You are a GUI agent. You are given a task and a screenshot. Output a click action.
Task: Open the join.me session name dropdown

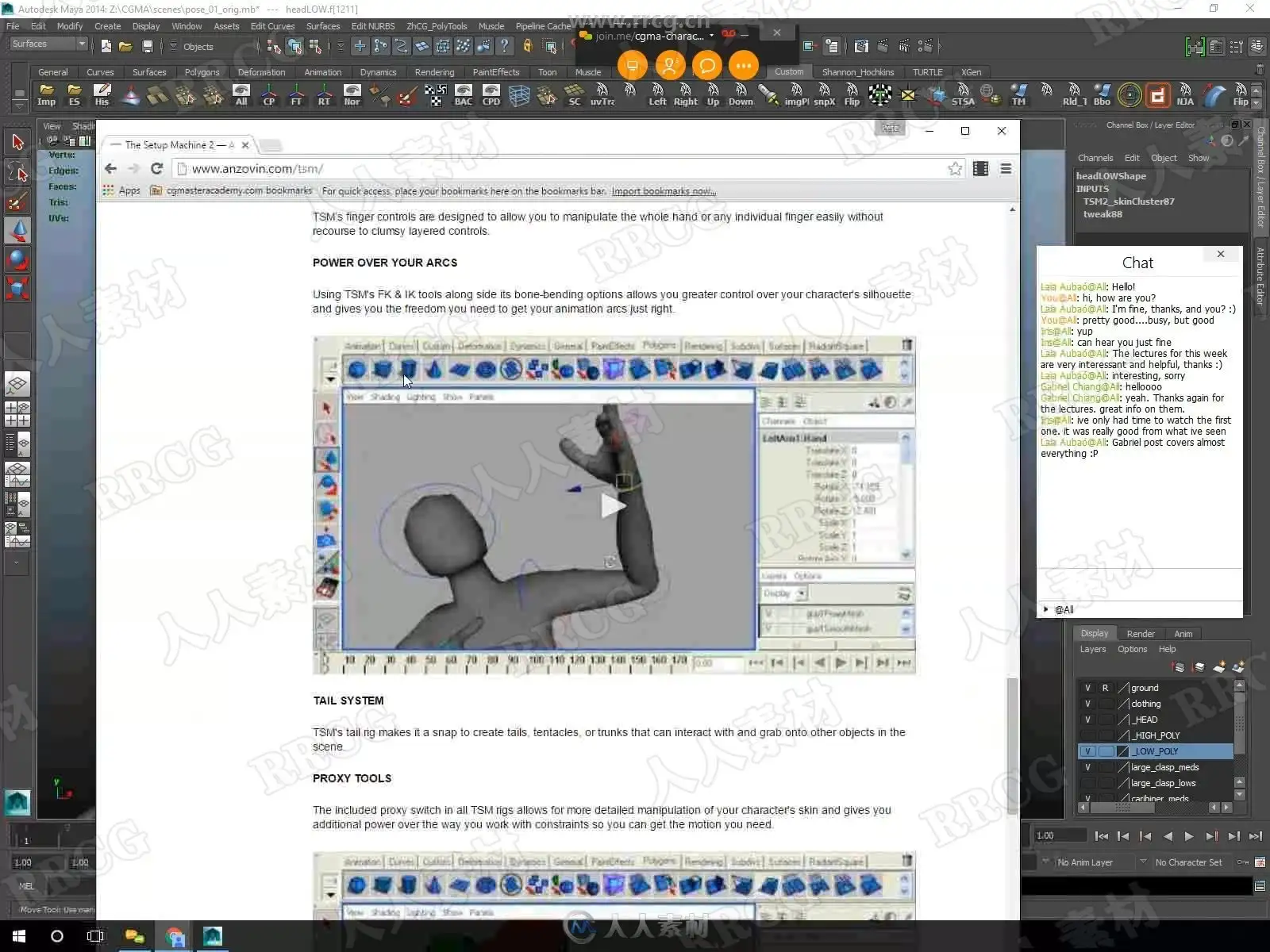pyautogui.click(x=711, y=36)
